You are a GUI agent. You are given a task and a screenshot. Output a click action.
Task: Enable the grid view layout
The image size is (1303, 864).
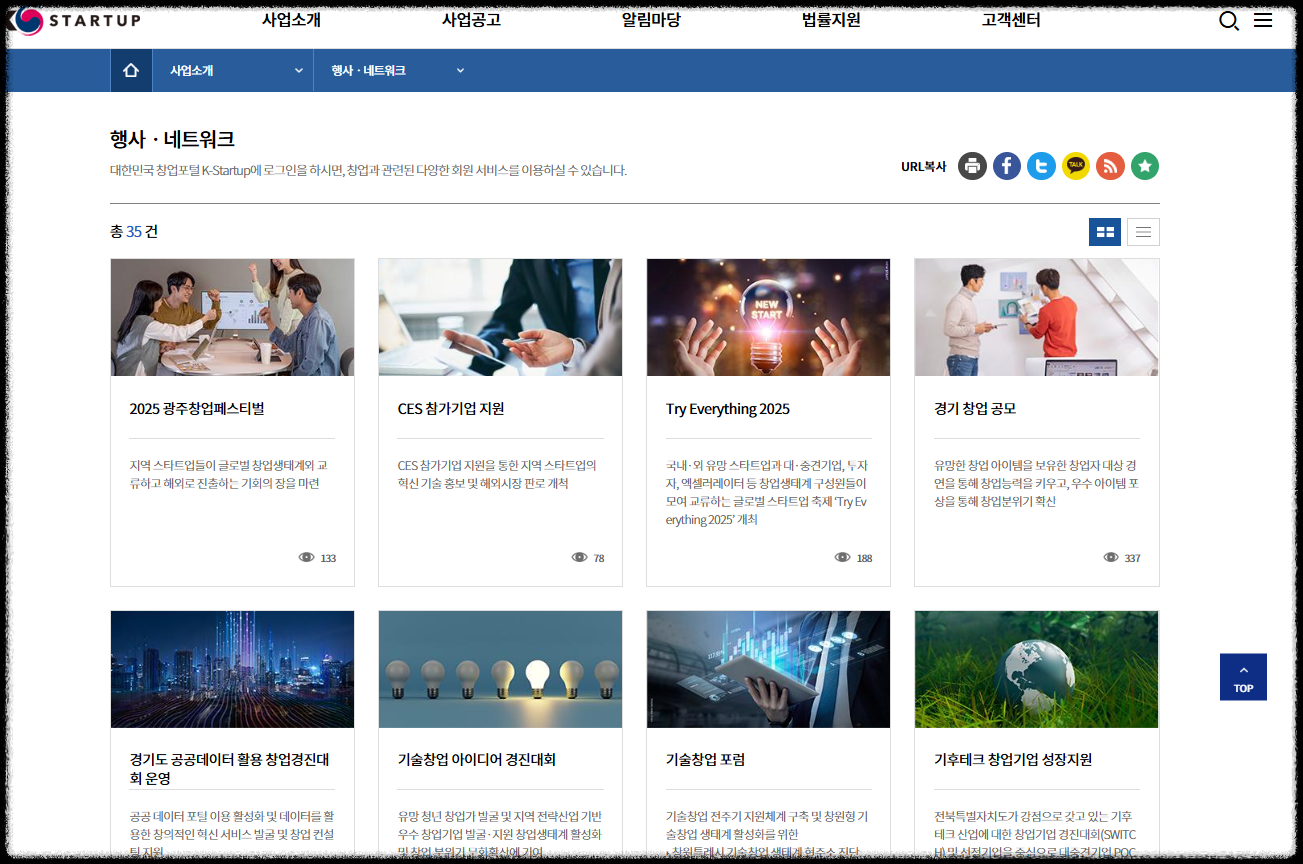click(x=1105, y=231)
